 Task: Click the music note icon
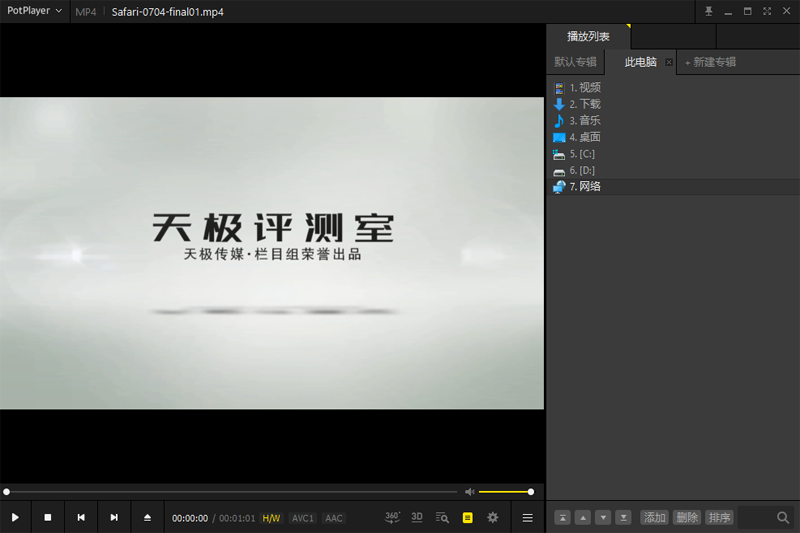coord(559,121)
